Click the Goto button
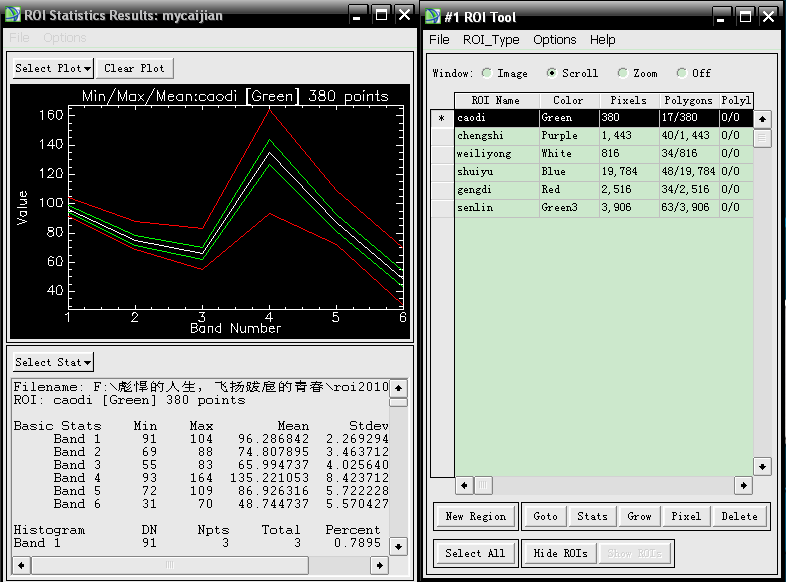 (545, 516)
